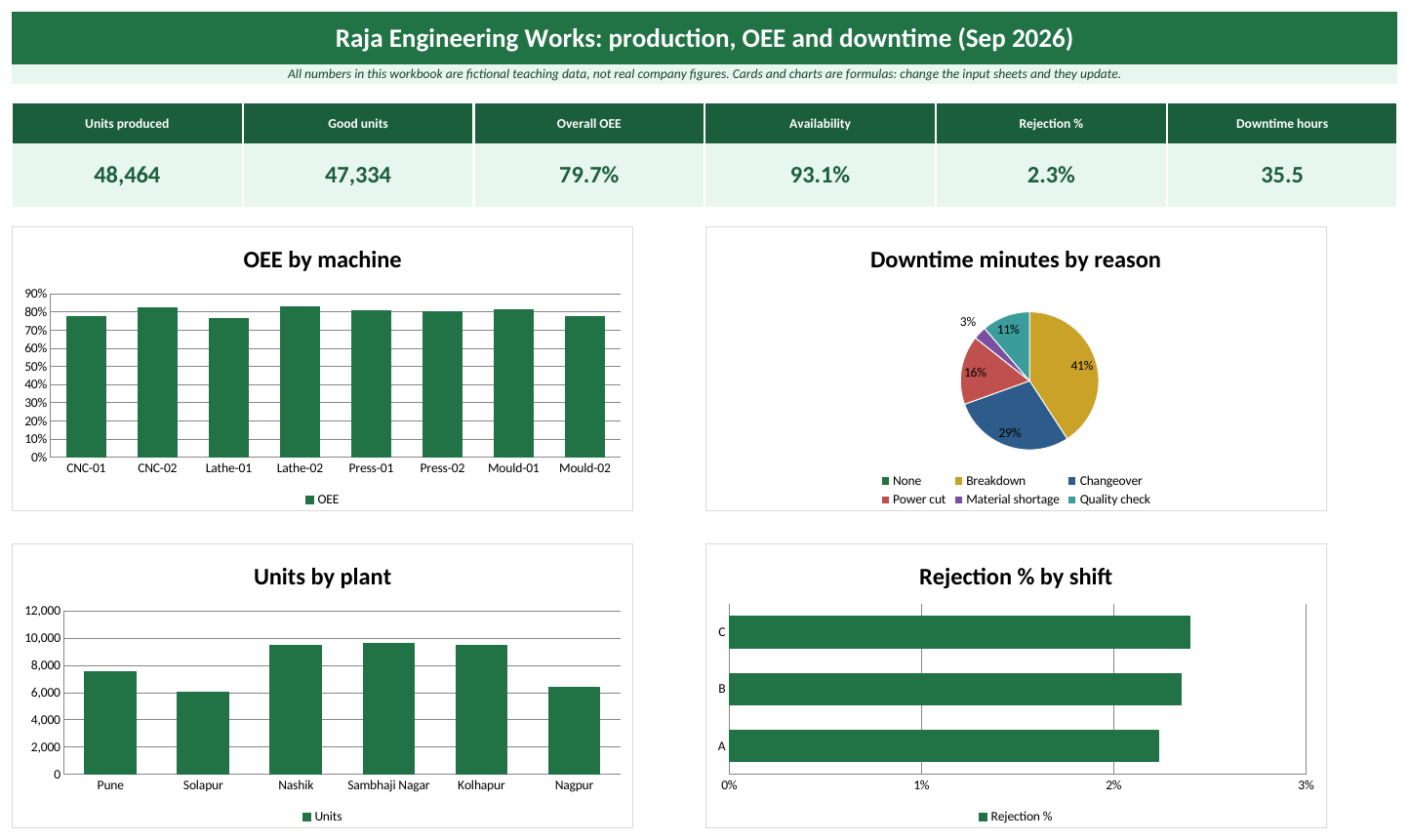Click the fictional teaching data note
Image resolution: width=1409 pixels, height=840 pixels.
coord(704,74)
